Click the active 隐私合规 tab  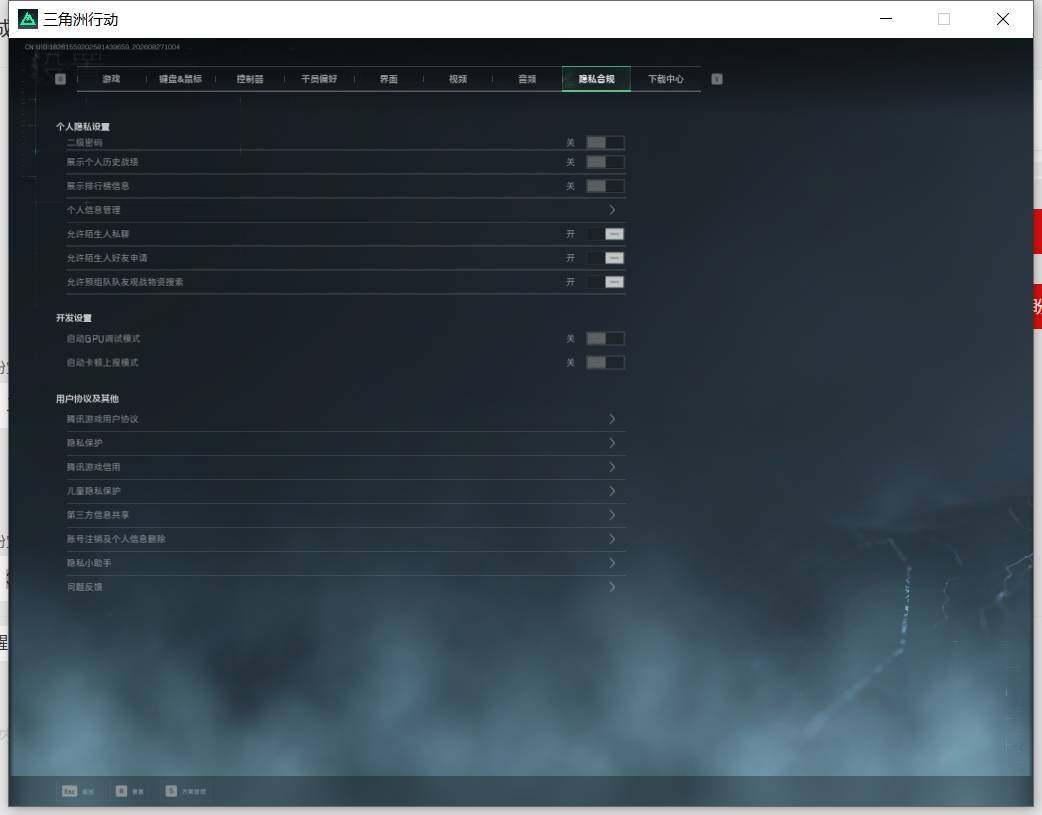click(596, 79)
